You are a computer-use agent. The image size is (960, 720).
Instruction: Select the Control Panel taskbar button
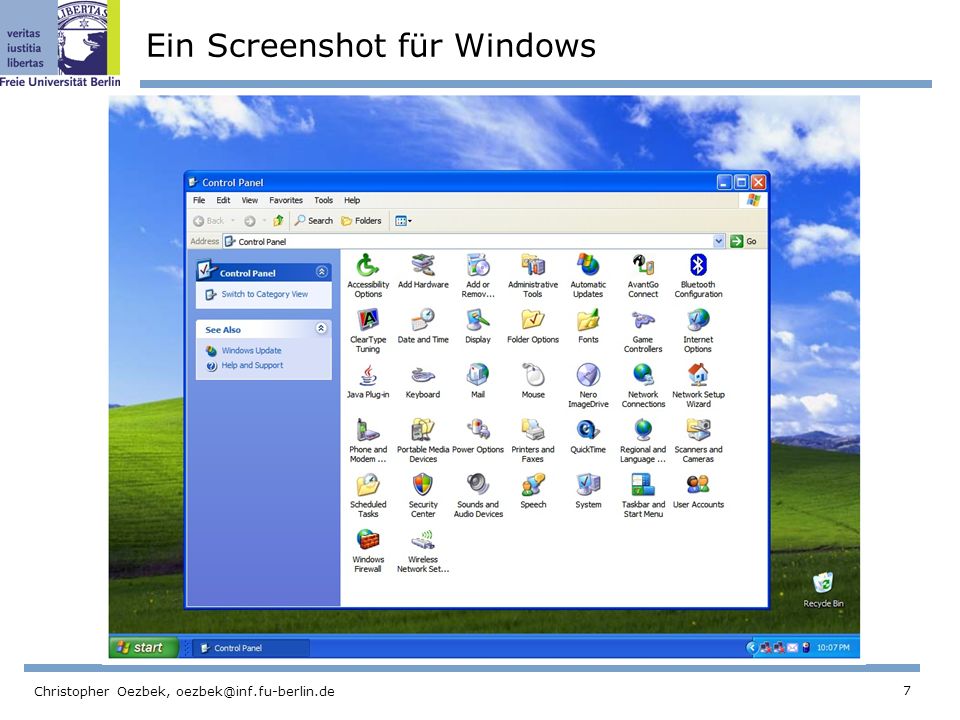[251, 648]
